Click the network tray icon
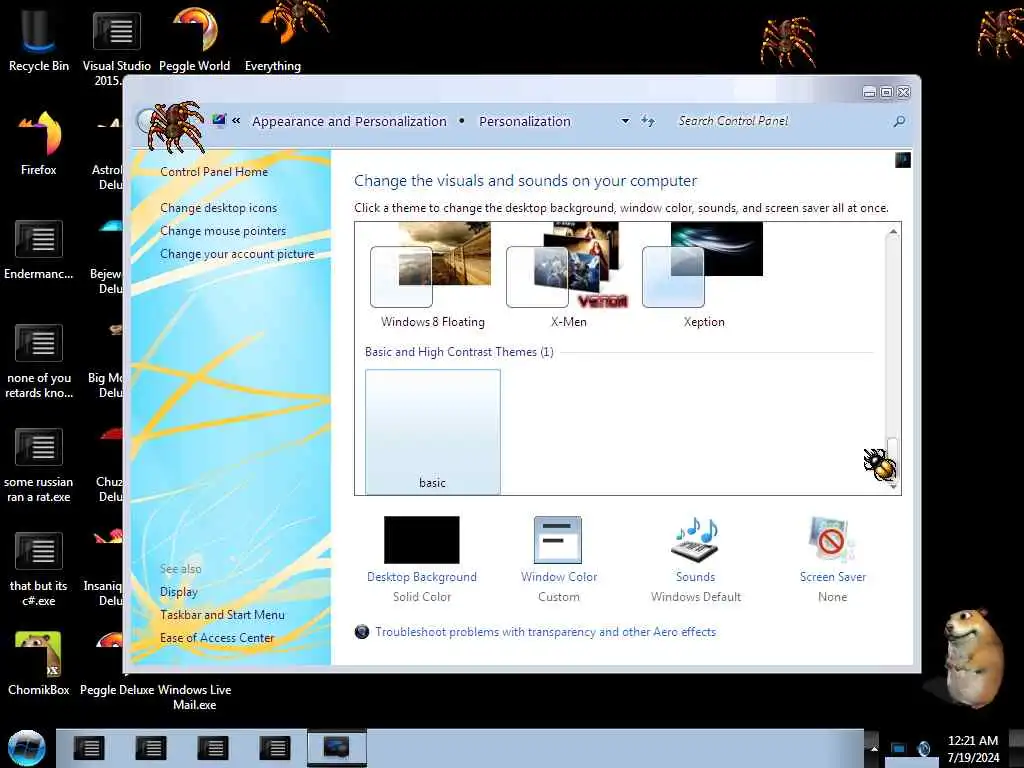 (899, 748)
